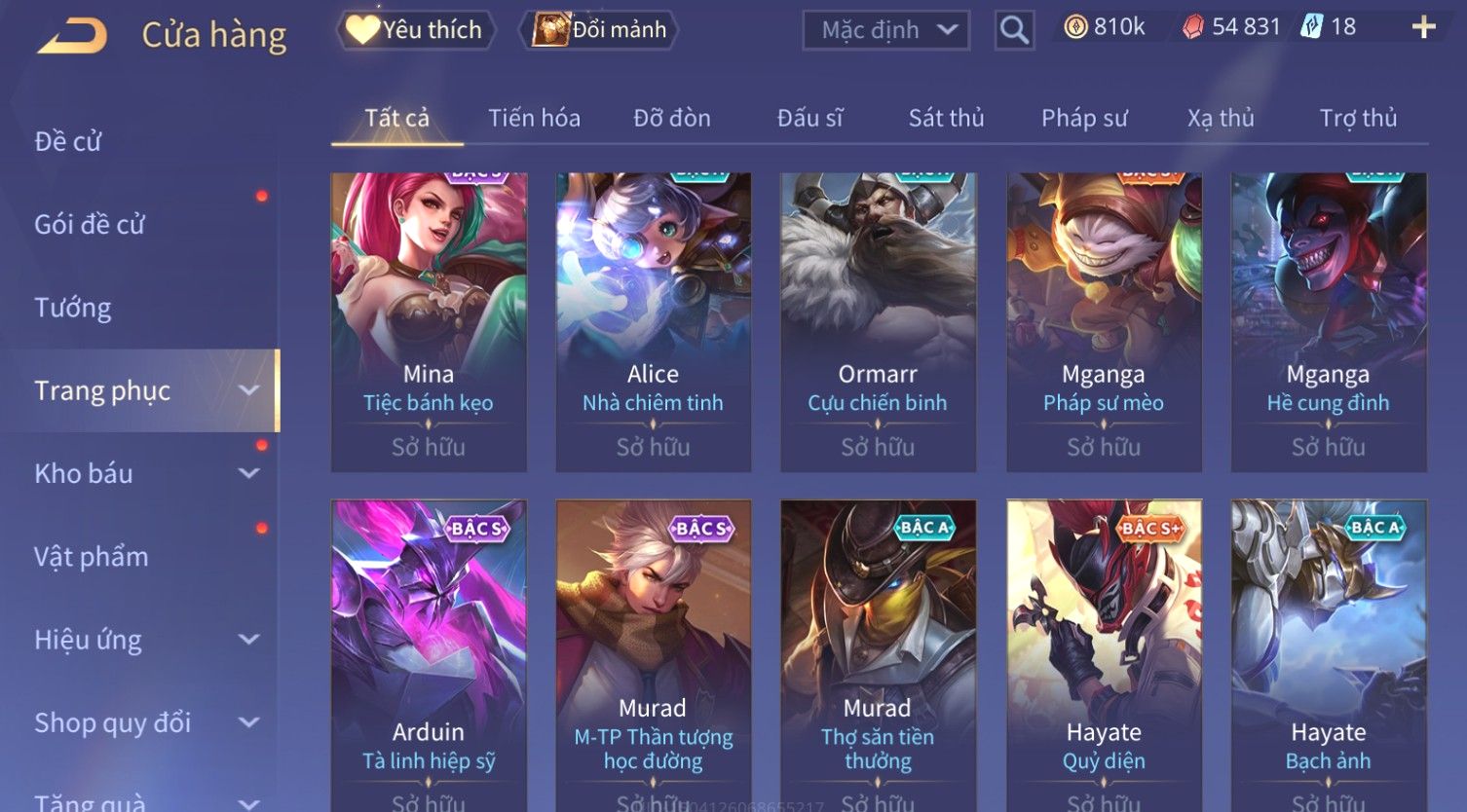This screenshot has width=1467, height=812.
Task: Expand Shop quy đổi chevron
Action: tap(249, 722)
